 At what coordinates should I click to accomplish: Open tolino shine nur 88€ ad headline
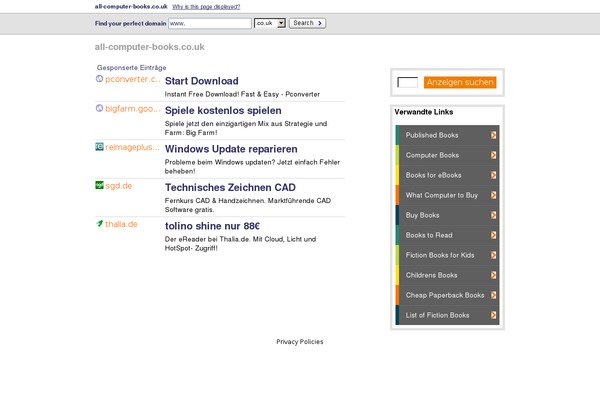pos(212,226)
